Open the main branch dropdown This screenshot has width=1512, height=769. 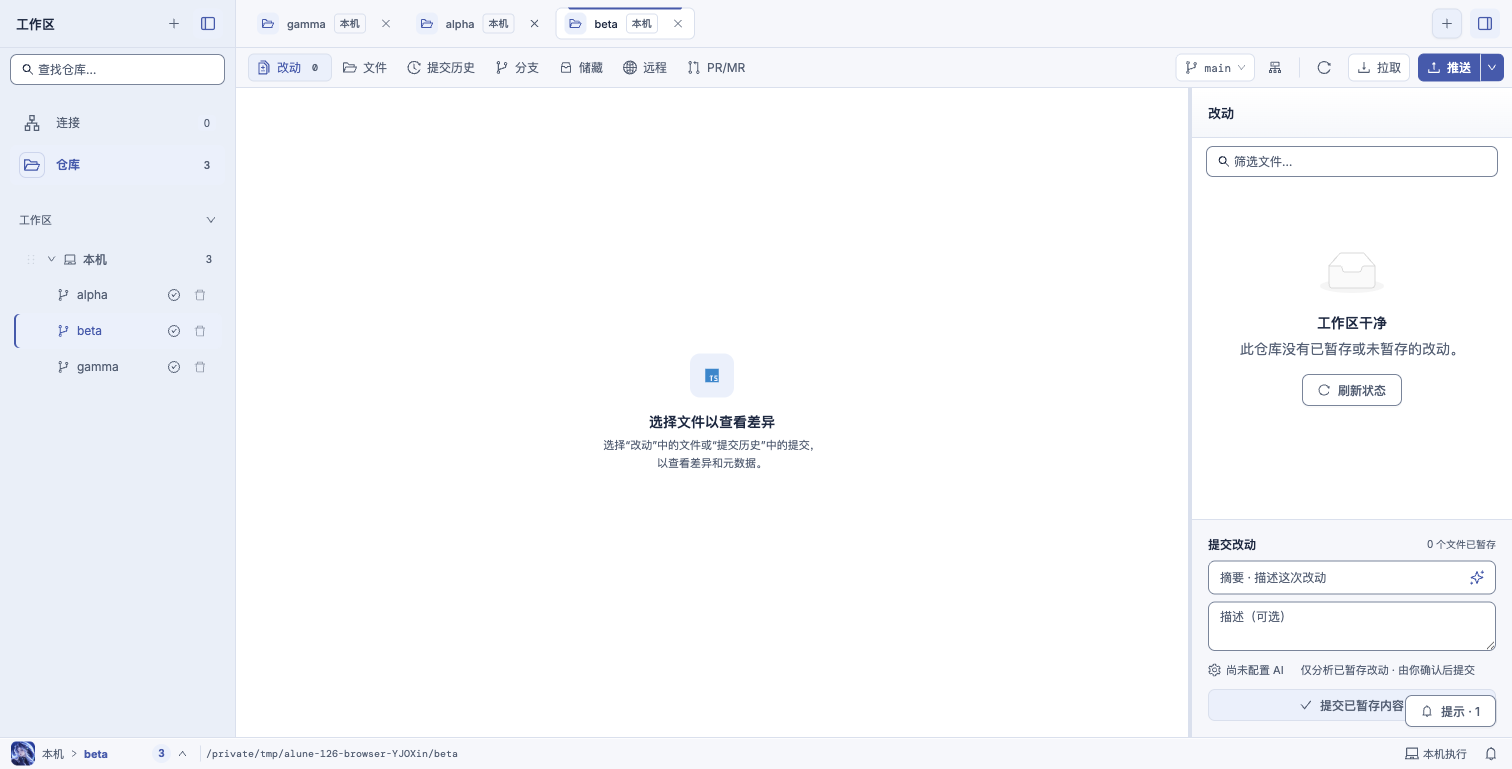click(1215, 68)
